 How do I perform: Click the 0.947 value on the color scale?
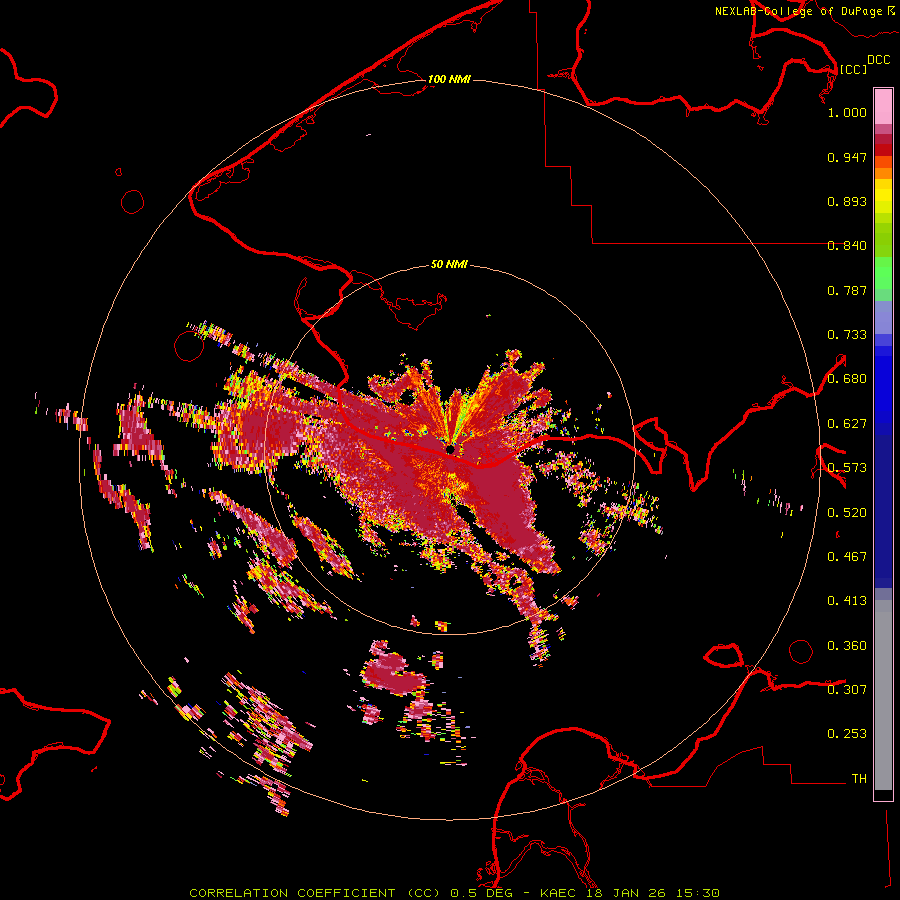click(x=847, y=157)
